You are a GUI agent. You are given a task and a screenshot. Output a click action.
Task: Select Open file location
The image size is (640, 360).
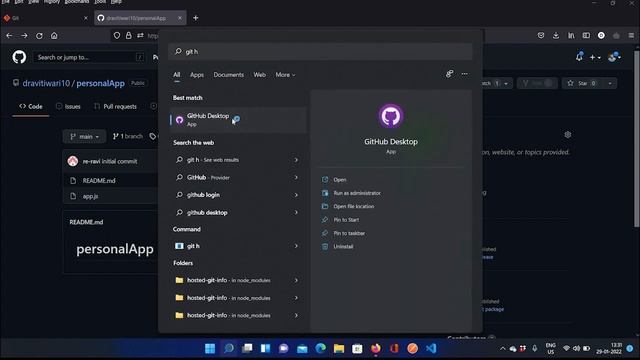(353, 207)
